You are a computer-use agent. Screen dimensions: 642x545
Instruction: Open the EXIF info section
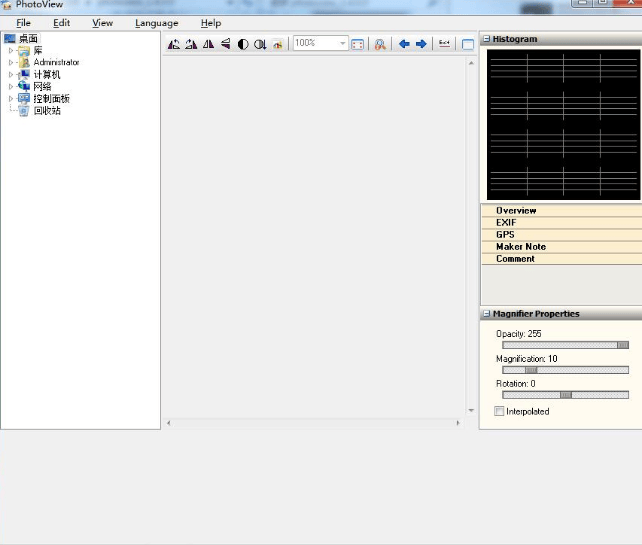pyautogui.click(x=505, y=223)
